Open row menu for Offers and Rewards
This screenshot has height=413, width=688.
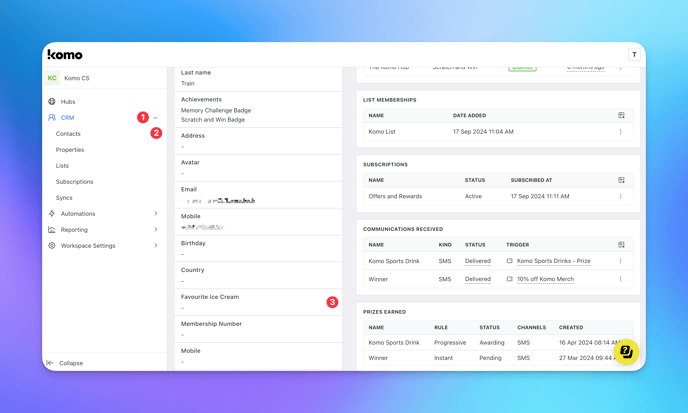pyautogui.click(x=620, y=196)
